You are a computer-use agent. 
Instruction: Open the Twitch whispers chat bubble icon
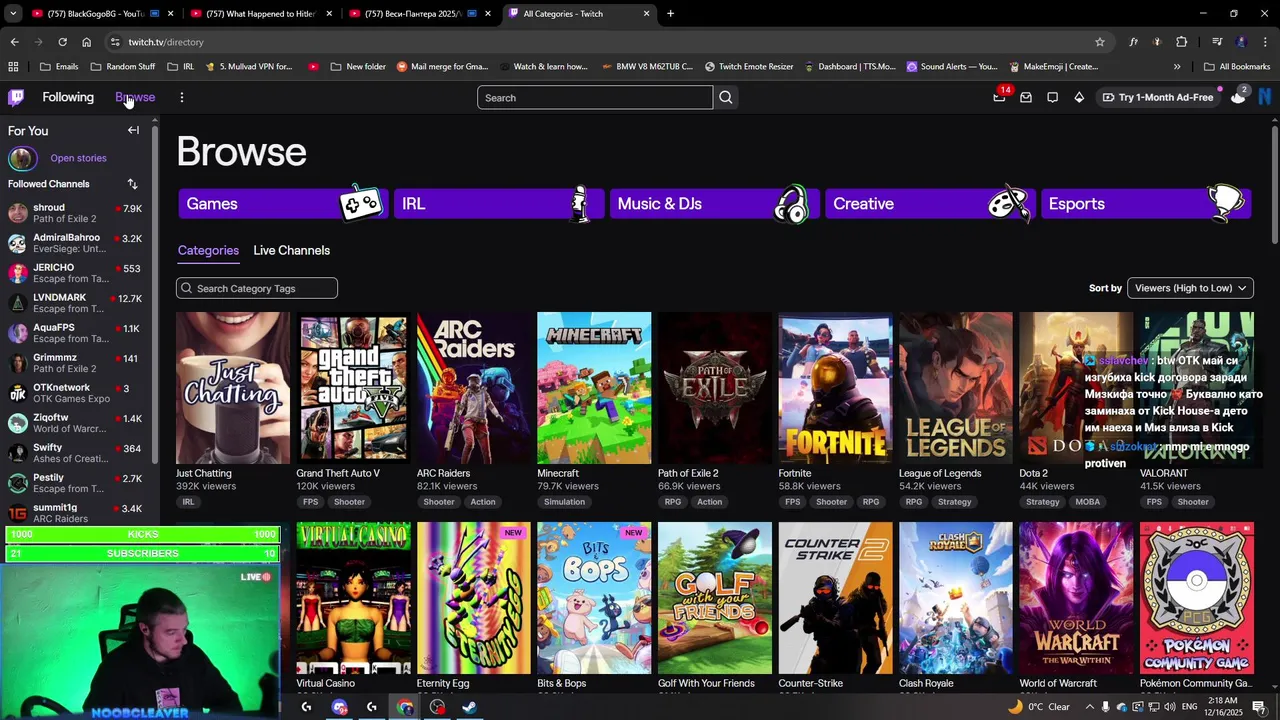coord(1052,97)
